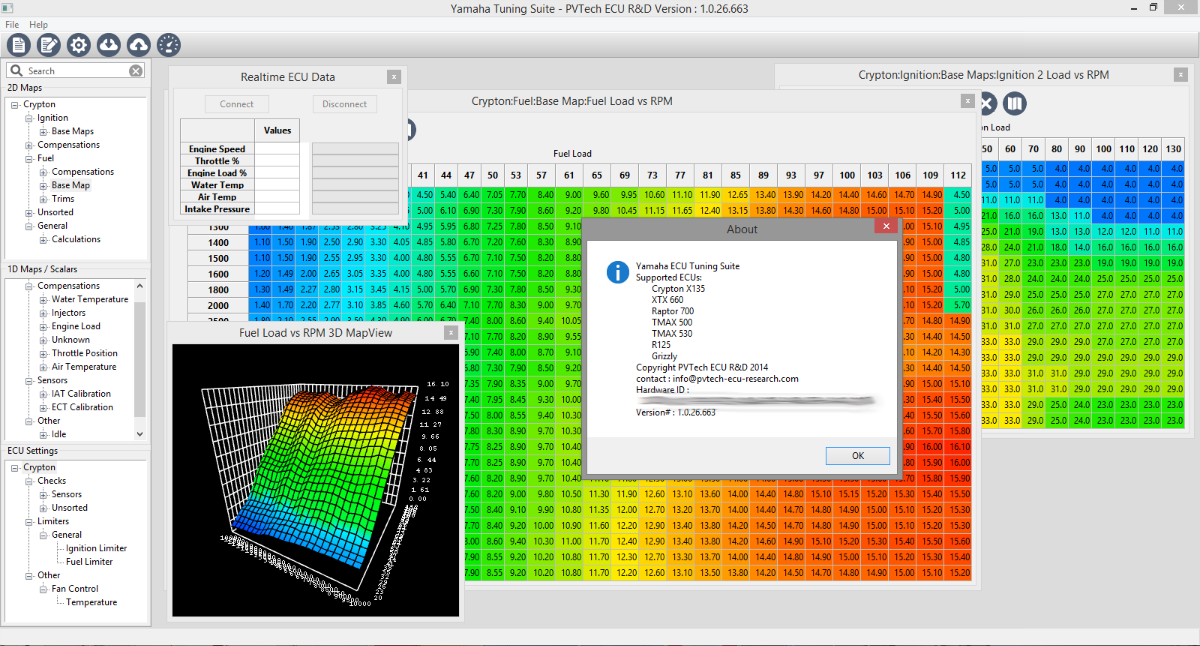Expand Calculations under General

point(43,240)
